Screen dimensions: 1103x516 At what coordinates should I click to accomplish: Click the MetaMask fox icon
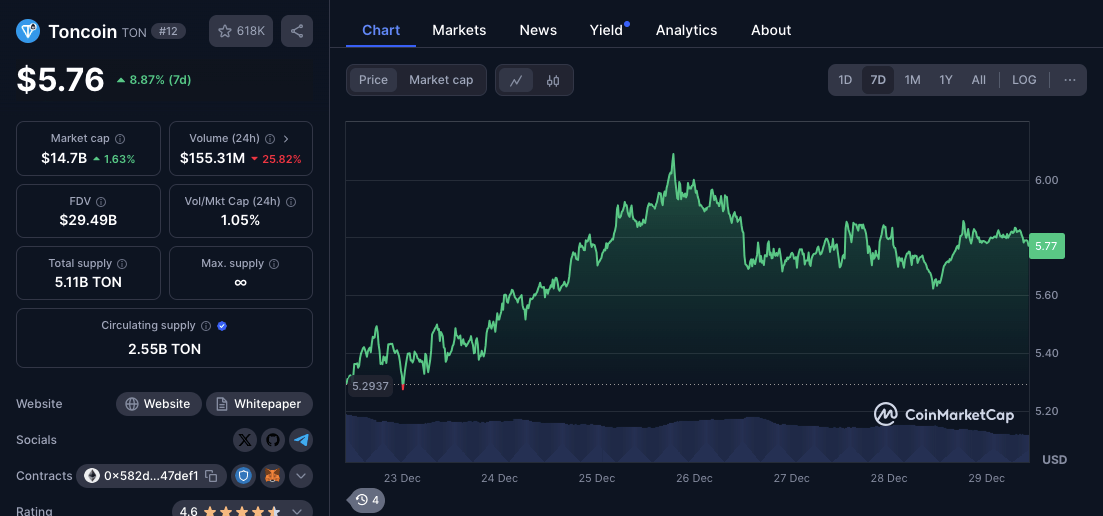click(x=273, y=476)
